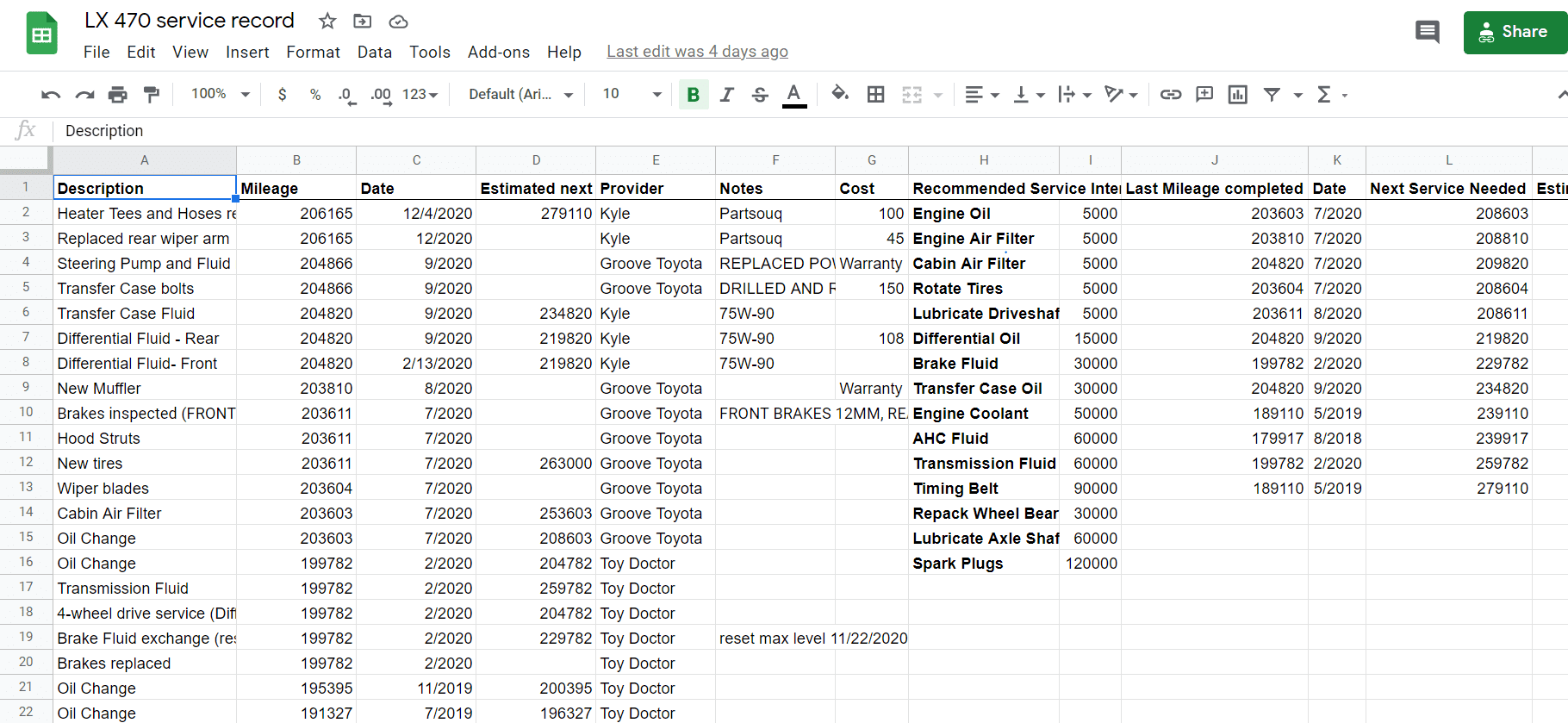Insert a link
Viewport: 1568px width, 723px height.
click(1171, 95)
